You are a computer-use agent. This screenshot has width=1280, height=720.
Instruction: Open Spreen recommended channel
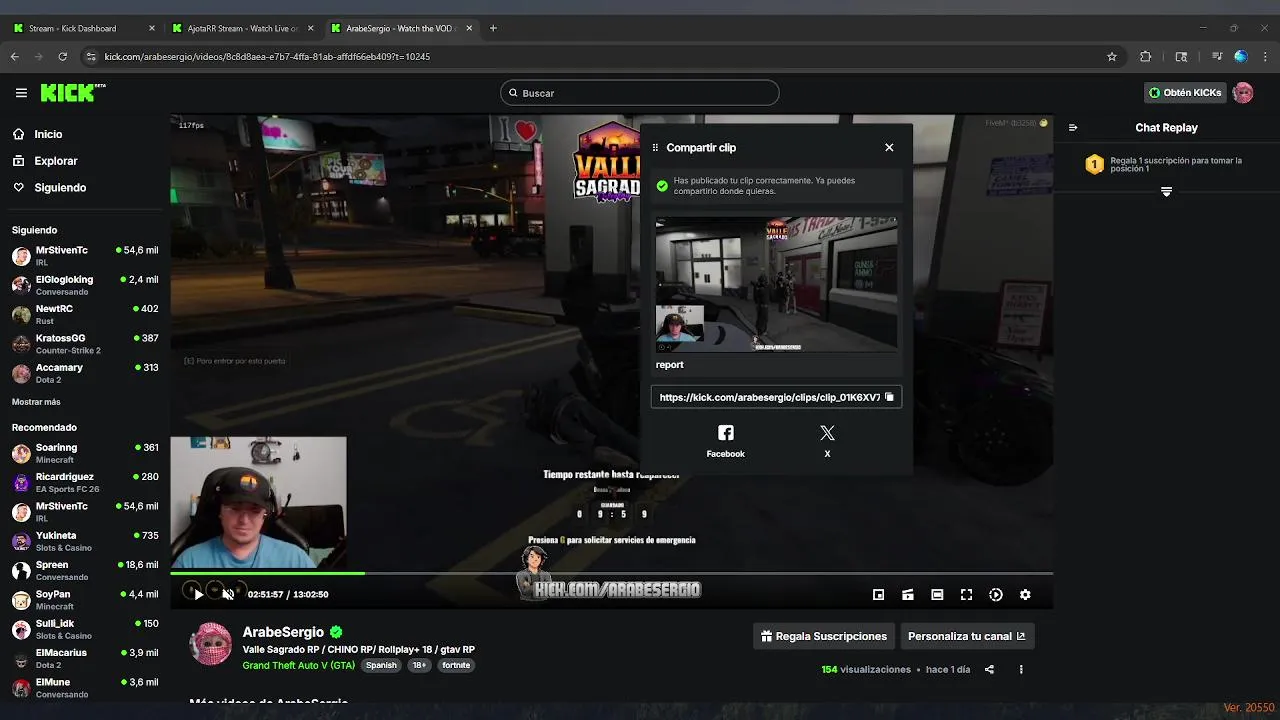click(x=85, y=570)
